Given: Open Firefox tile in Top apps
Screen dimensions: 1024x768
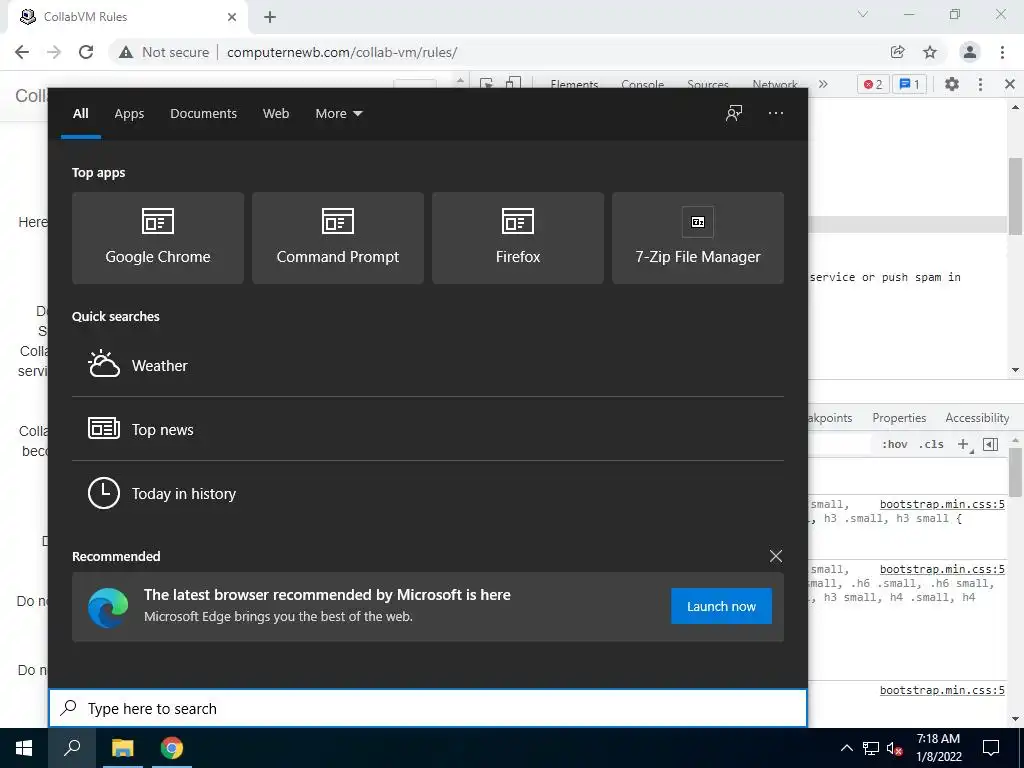Looking at the screenshot, I should click(x=518, y=238).
